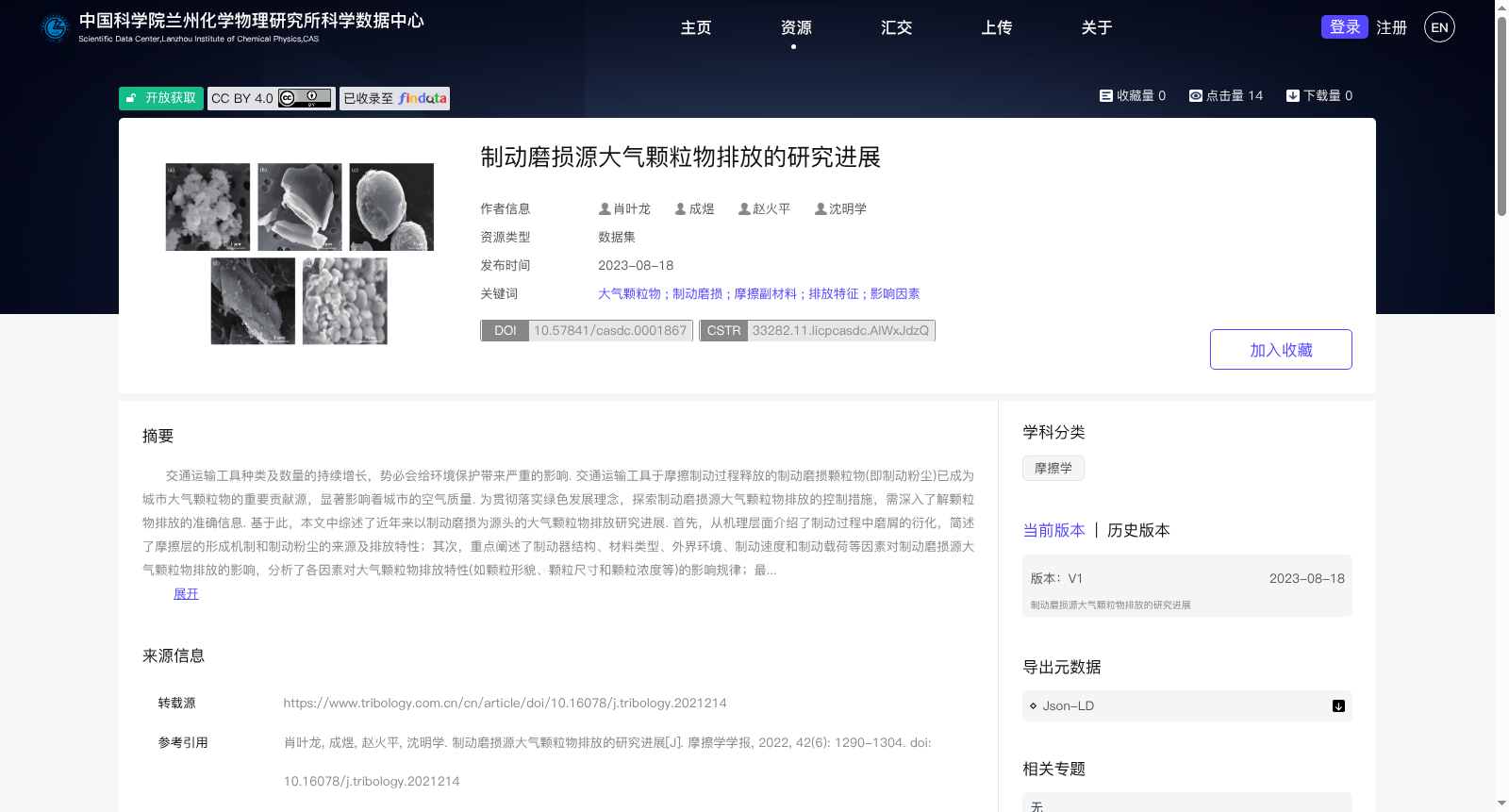
Task: Open the tribology.com.cn source URL
Action: [x=505, y=704]
